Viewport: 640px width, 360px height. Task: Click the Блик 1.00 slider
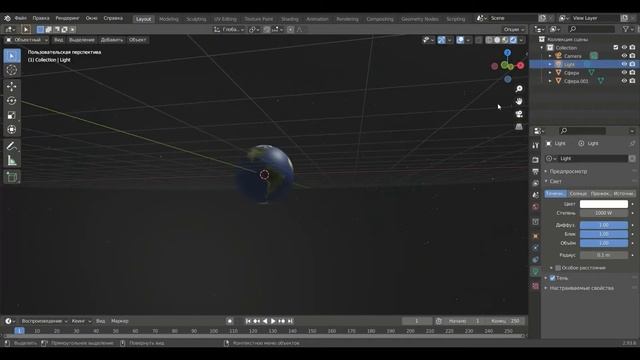tap(604, 234)
